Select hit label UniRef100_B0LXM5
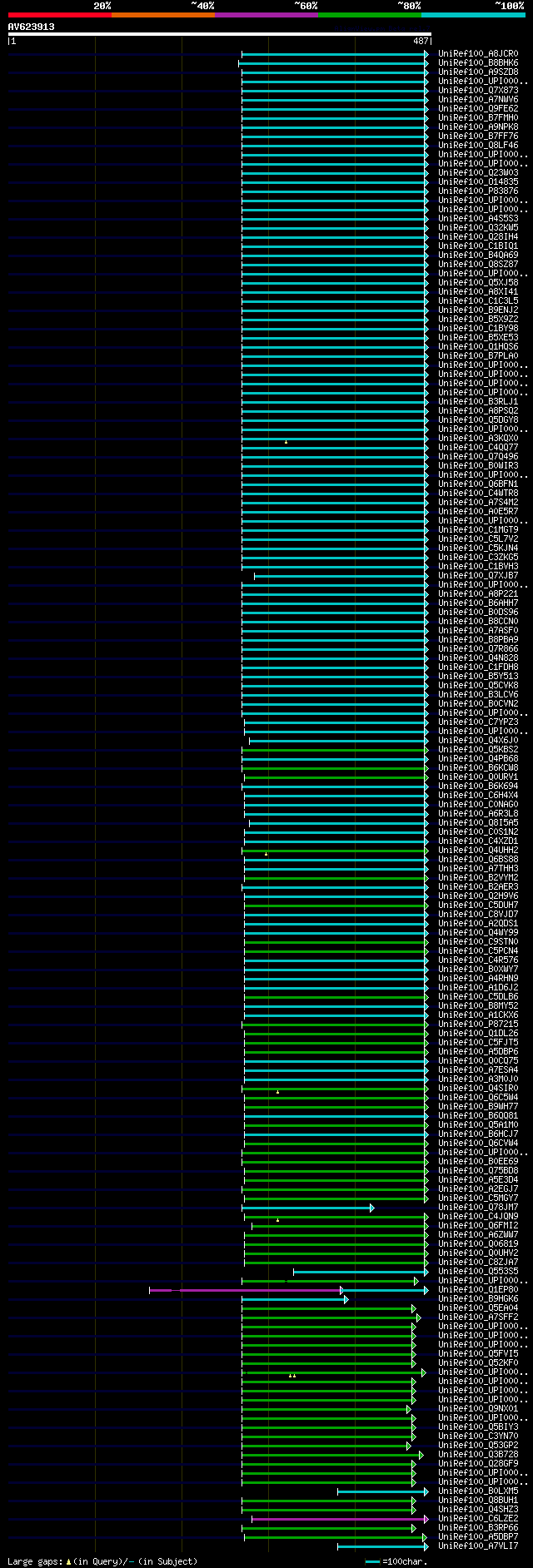Screen dimensions: 533x1568 (478, 1491)
